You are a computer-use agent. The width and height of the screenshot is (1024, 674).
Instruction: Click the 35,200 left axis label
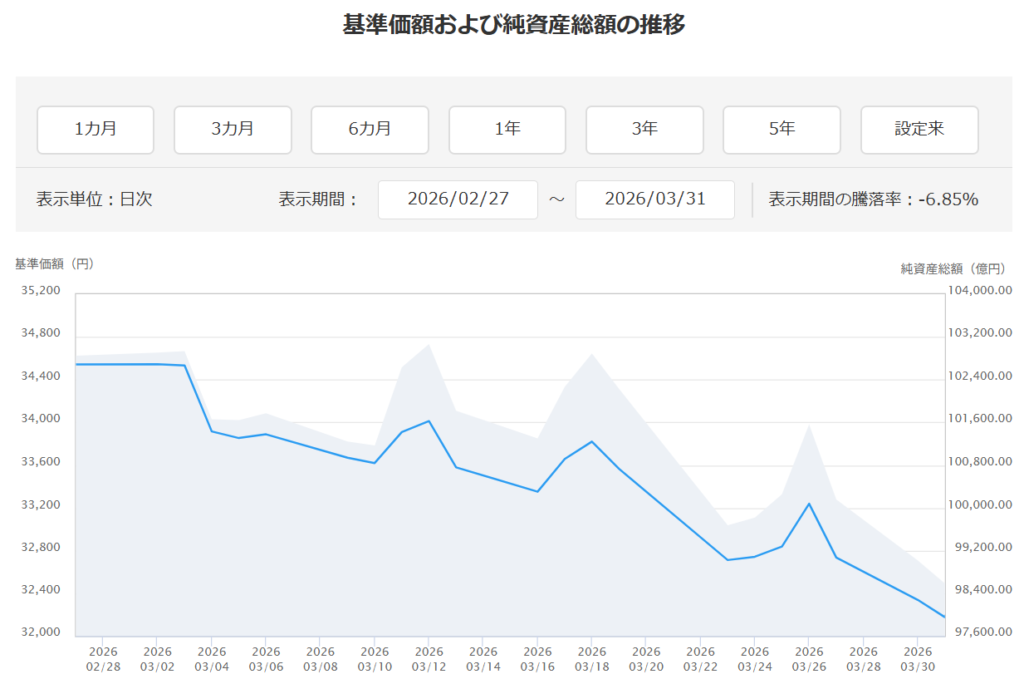coord(41,291)
